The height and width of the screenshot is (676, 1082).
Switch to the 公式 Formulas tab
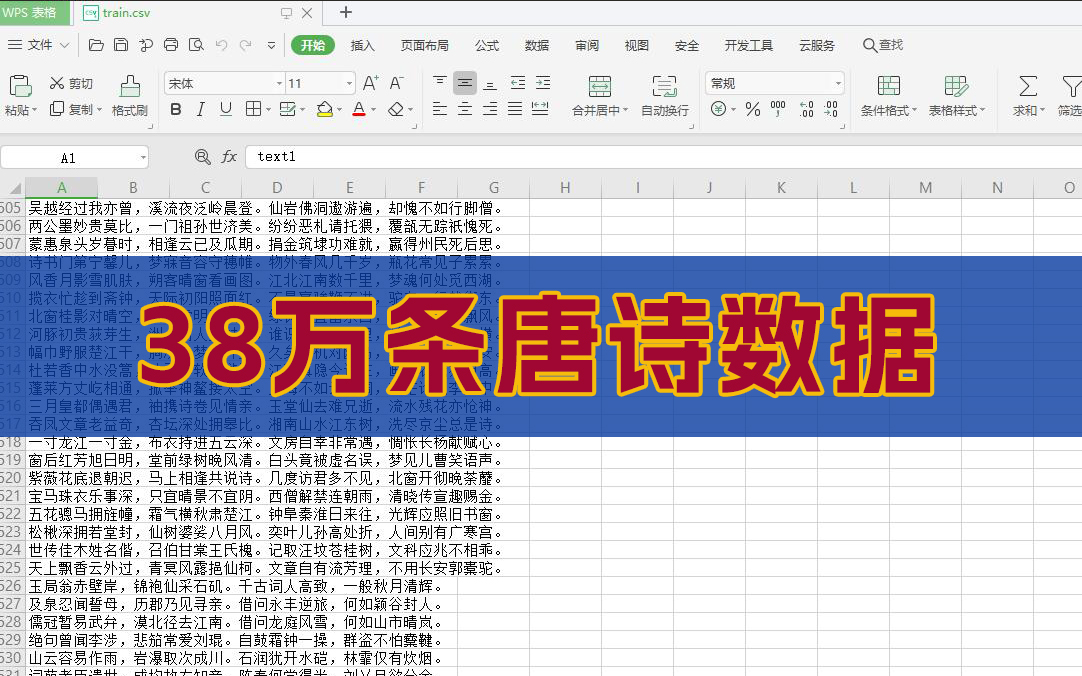[x=486, y=46]
